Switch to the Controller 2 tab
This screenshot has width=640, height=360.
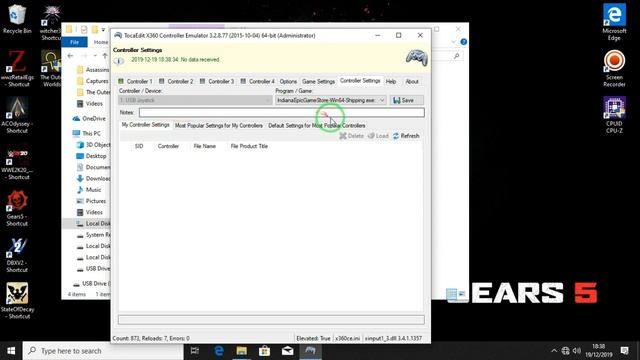(x=176, y=81)
